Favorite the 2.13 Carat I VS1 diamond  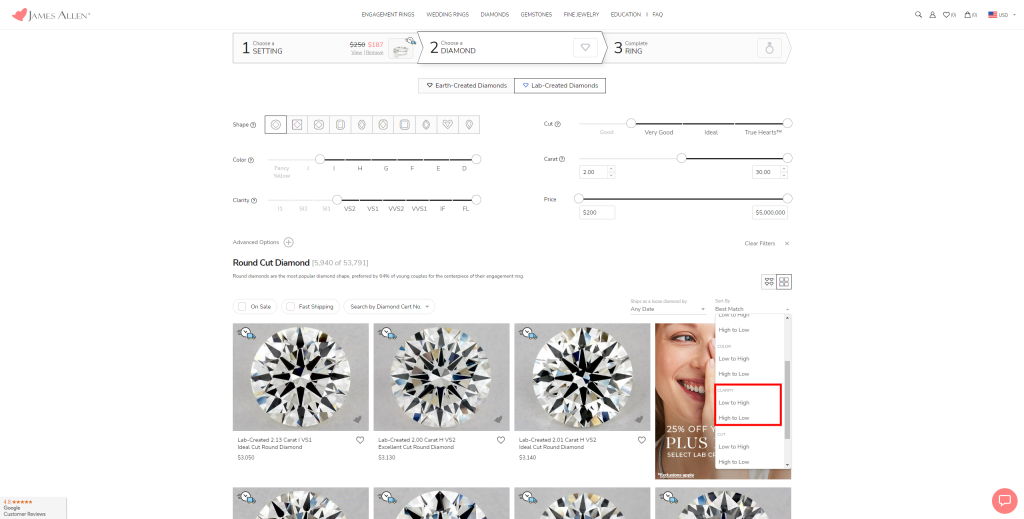pos(360,440)
